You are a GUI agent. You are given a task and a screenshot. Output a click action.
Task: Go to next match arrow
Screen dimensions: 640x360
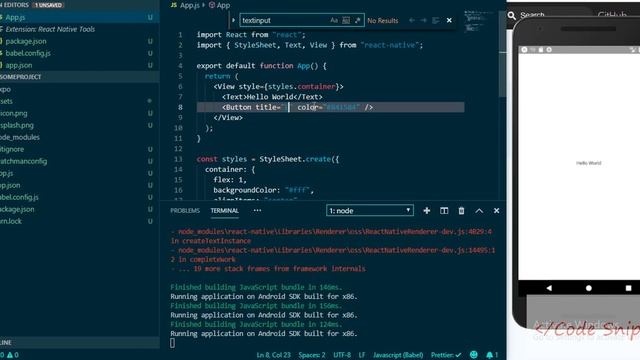coord(424,20)
